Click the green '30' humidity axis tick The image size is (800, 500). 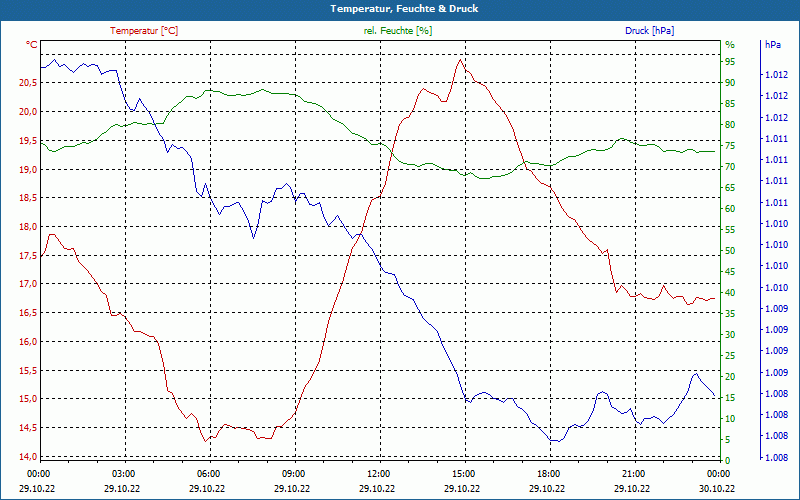click(x=730, y=335)
